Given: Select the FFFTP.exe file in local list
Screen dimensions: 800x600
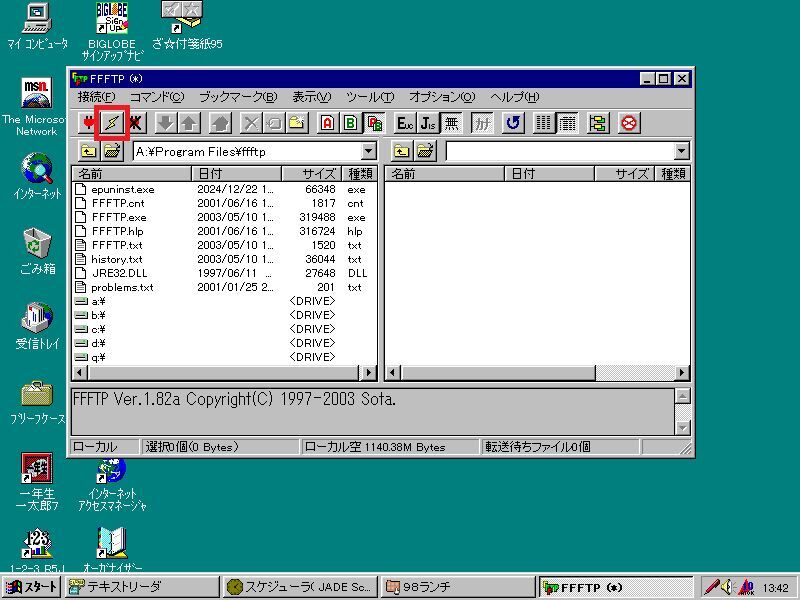Looking at the screenshot, I should coord(111,217).
